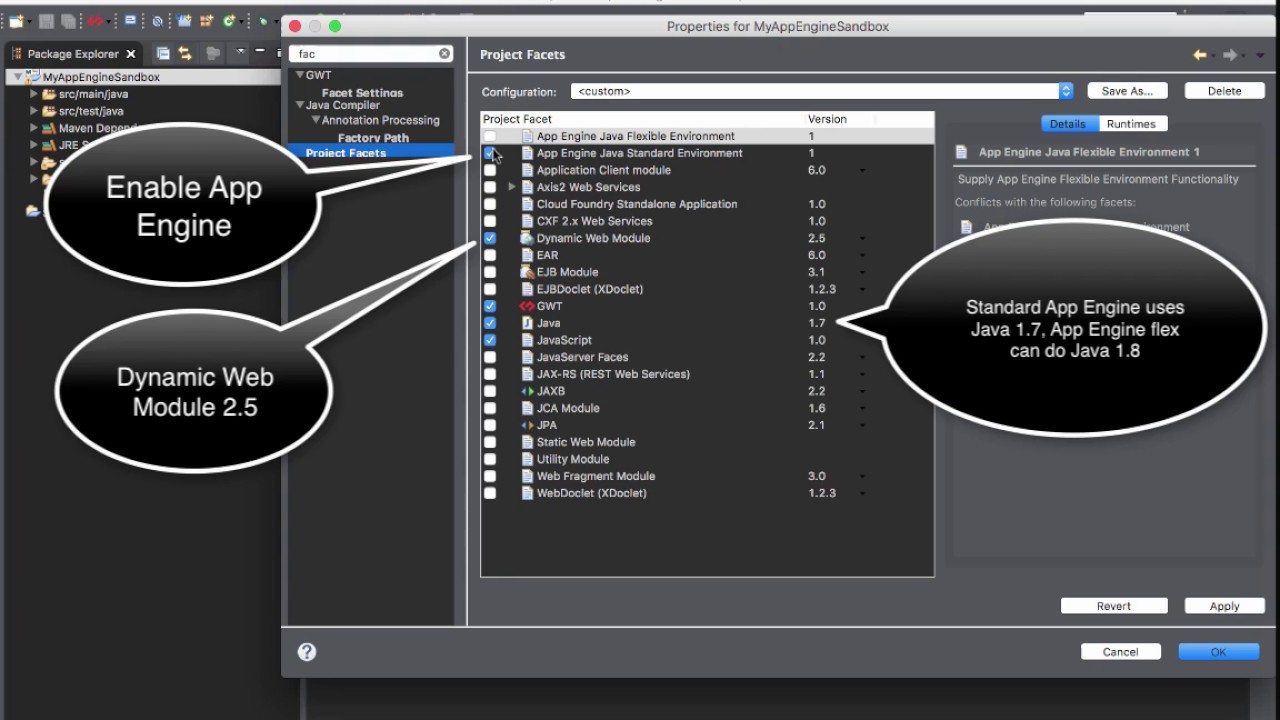
Task: Click the Project Facet column header
Action: [643, 119]
